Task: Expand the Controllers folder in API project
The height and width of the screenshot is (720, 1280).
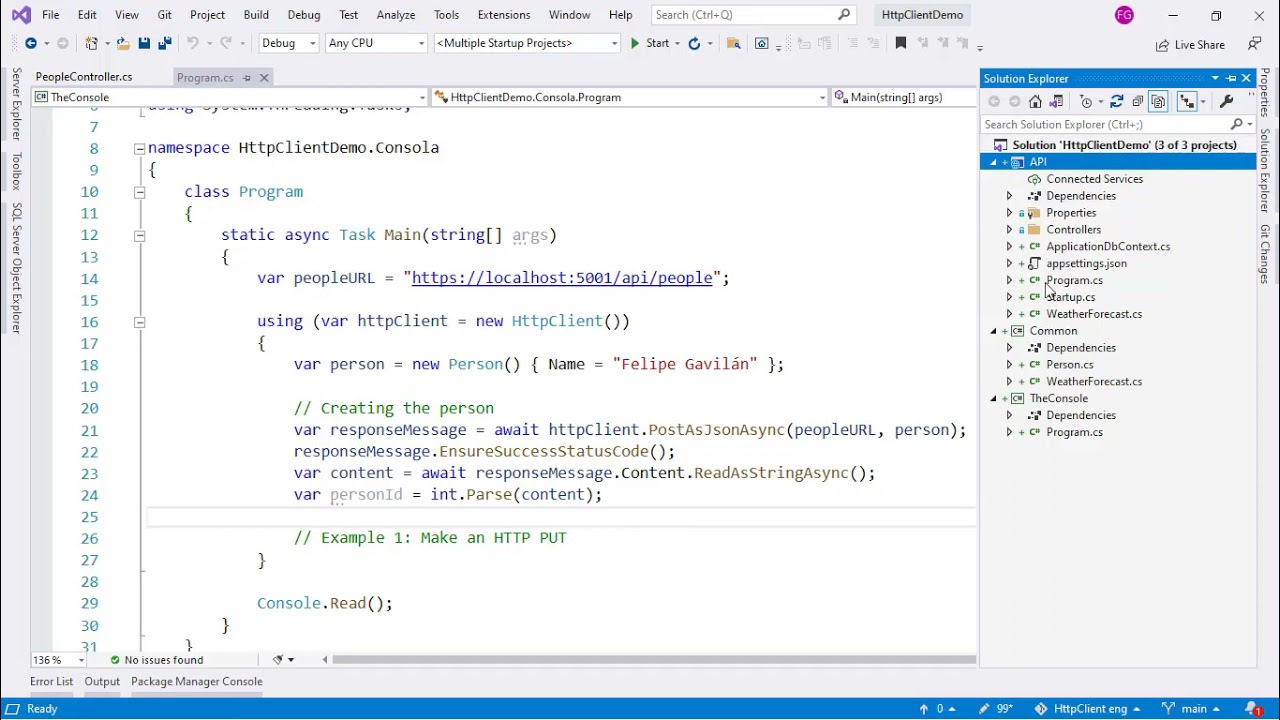Action: [x=1009, y=230]
